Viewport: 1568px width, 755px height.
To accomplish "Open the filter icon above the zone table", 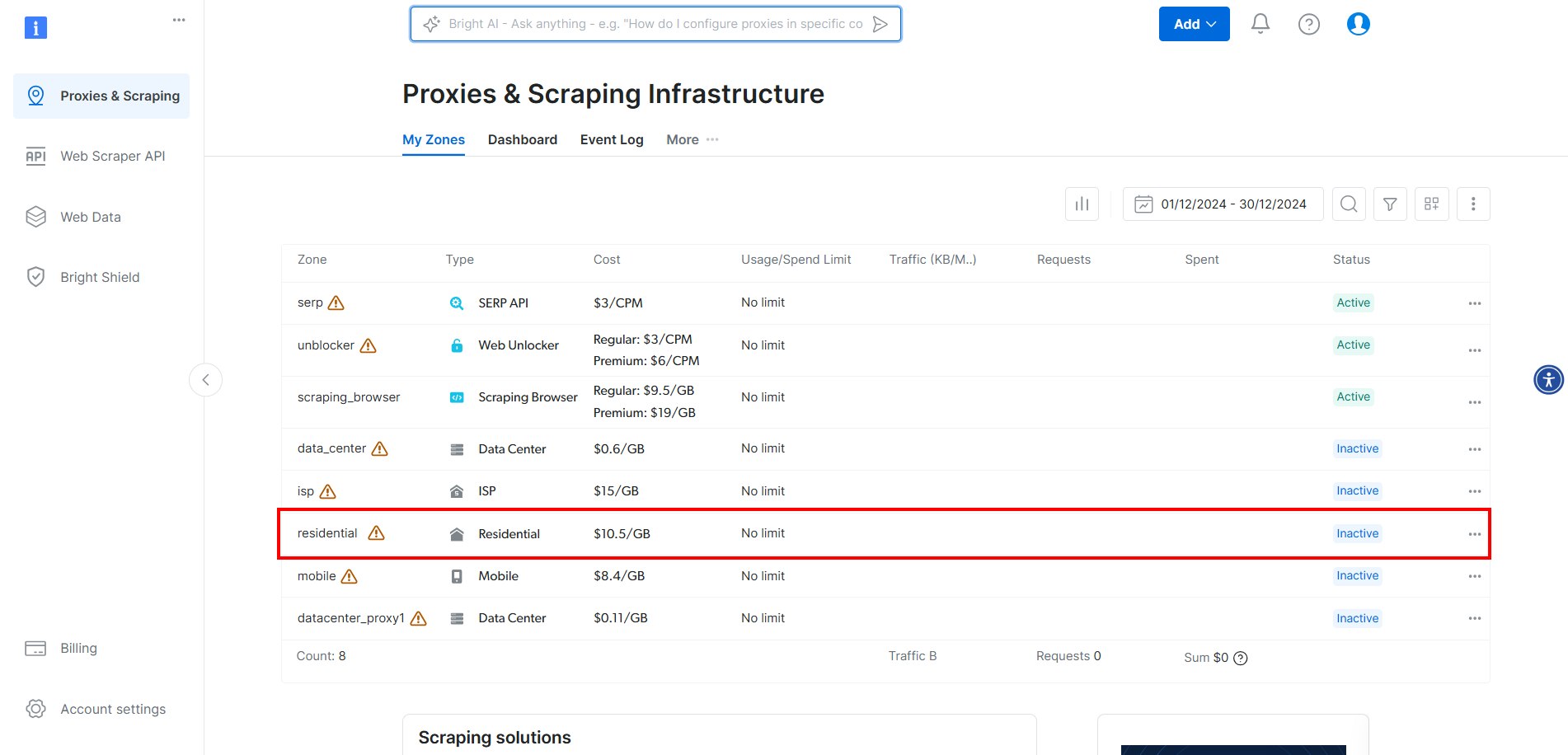I will tap(1390, 204).
